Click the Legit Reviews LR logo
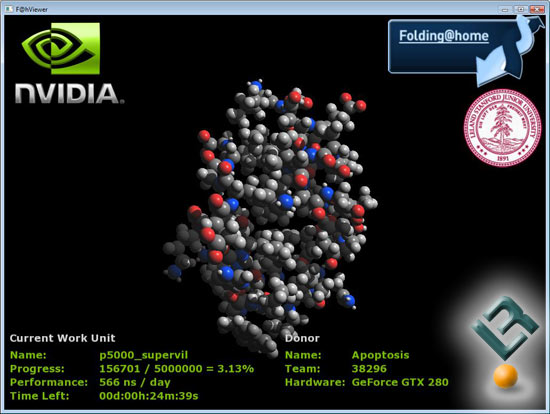The width and height of the screenshot is (550, 414). (504, 328)
